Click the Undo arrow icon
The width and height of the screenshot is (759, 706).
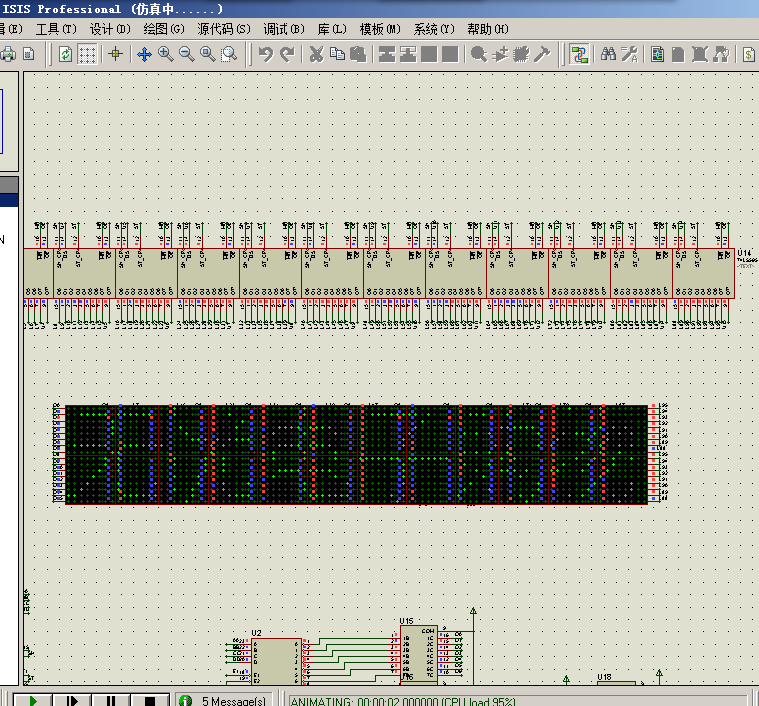[266, 54]
